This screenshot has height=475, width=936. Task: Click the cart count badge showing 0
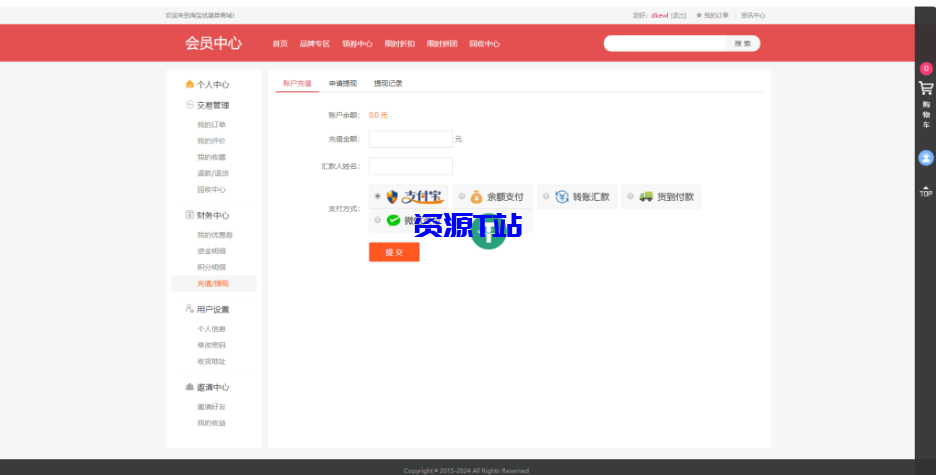click(926, 69)
